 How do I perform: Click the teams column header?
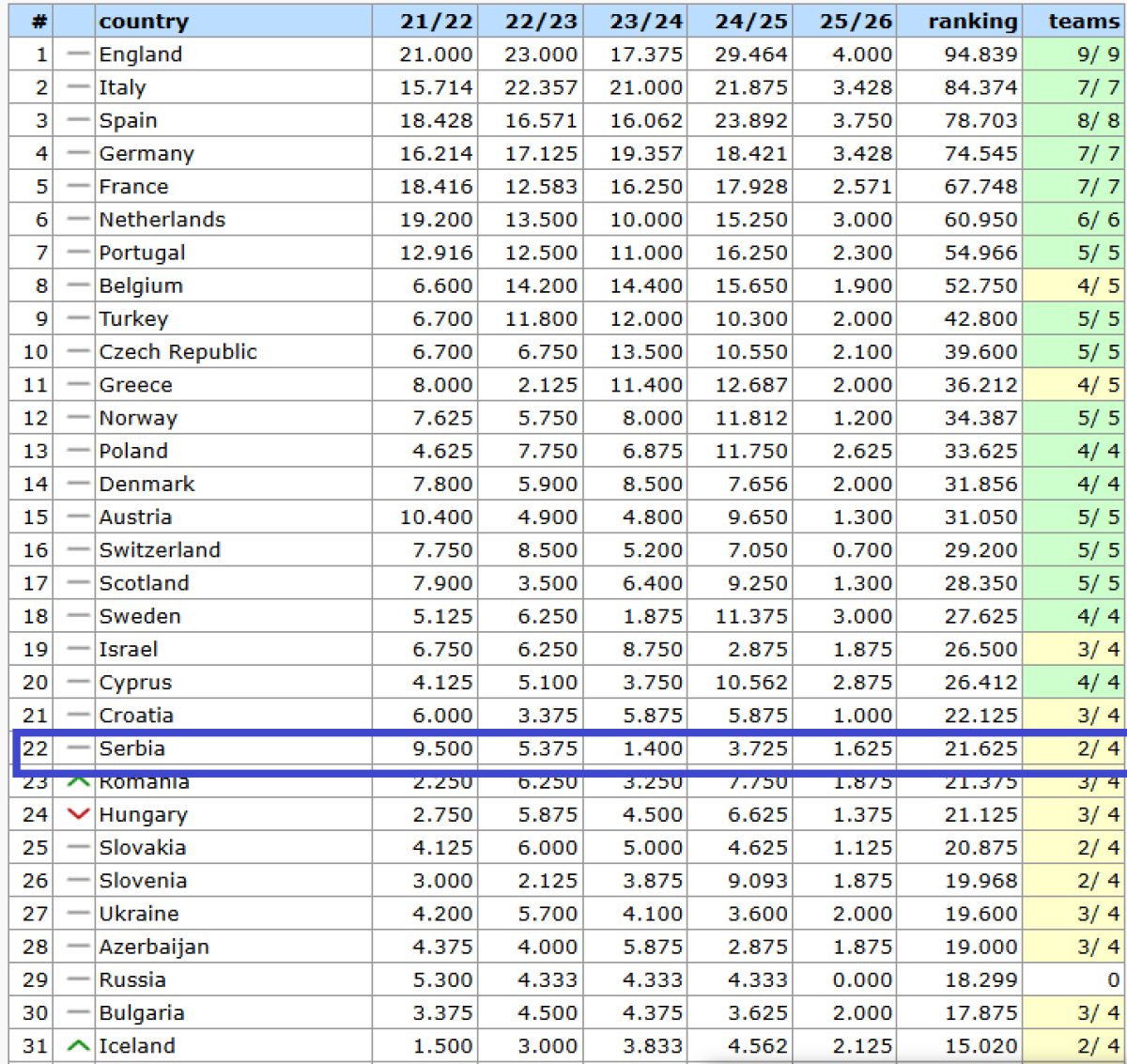click(x=1084, y=22)
